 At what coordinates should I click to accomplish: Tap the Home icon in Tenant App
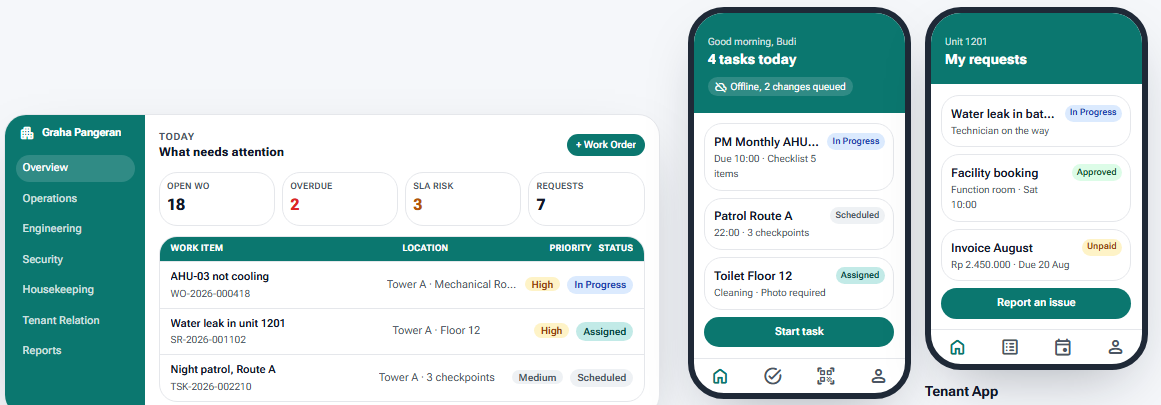957,347
